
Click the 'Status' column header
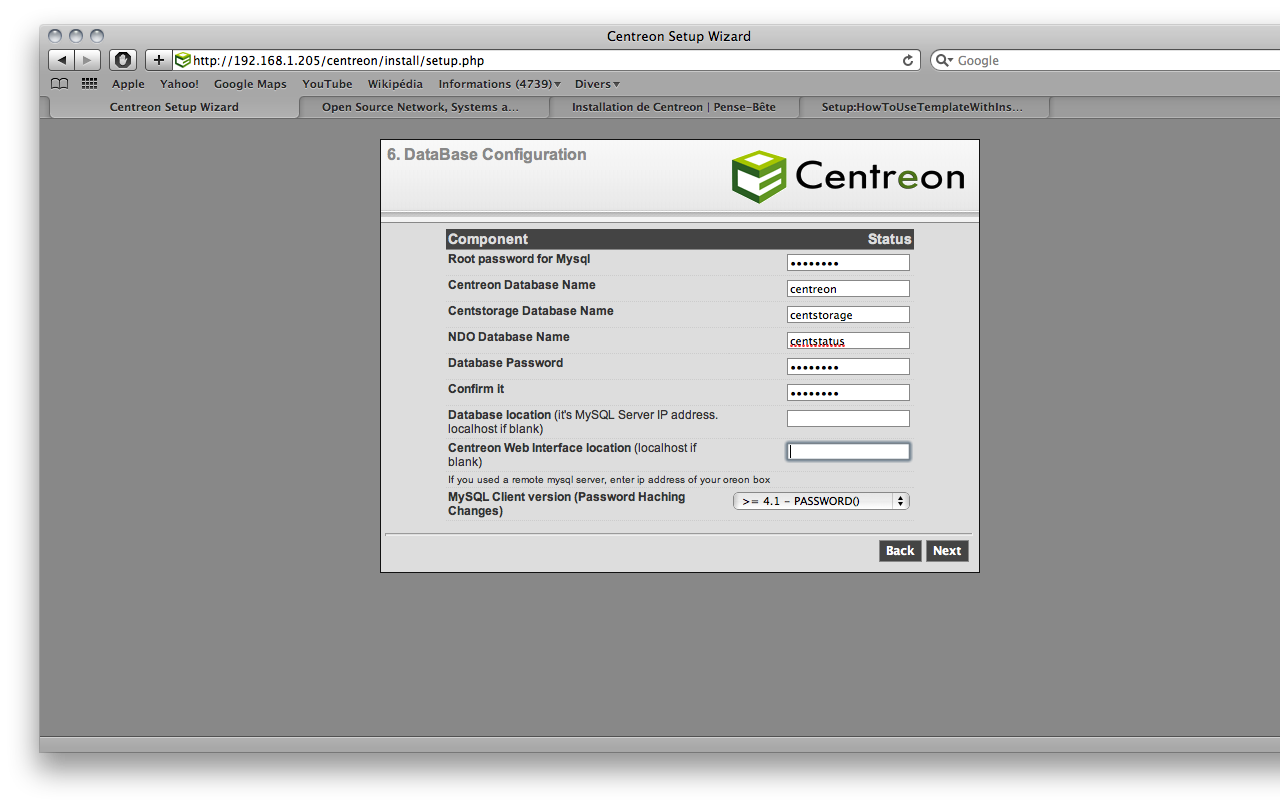click(x=889, y=239)
